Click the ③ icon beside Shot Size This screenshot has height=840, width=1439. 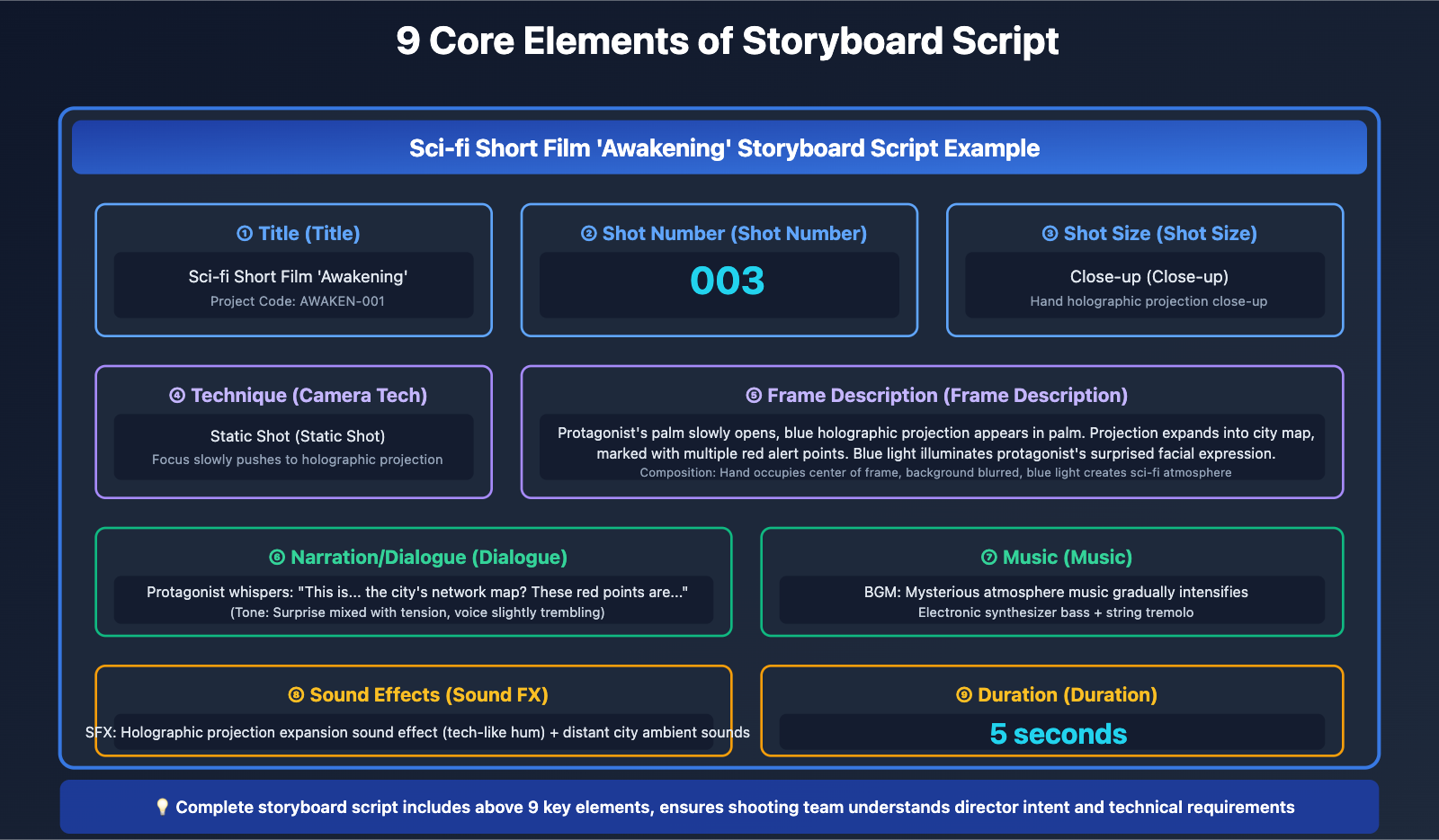1049,233
